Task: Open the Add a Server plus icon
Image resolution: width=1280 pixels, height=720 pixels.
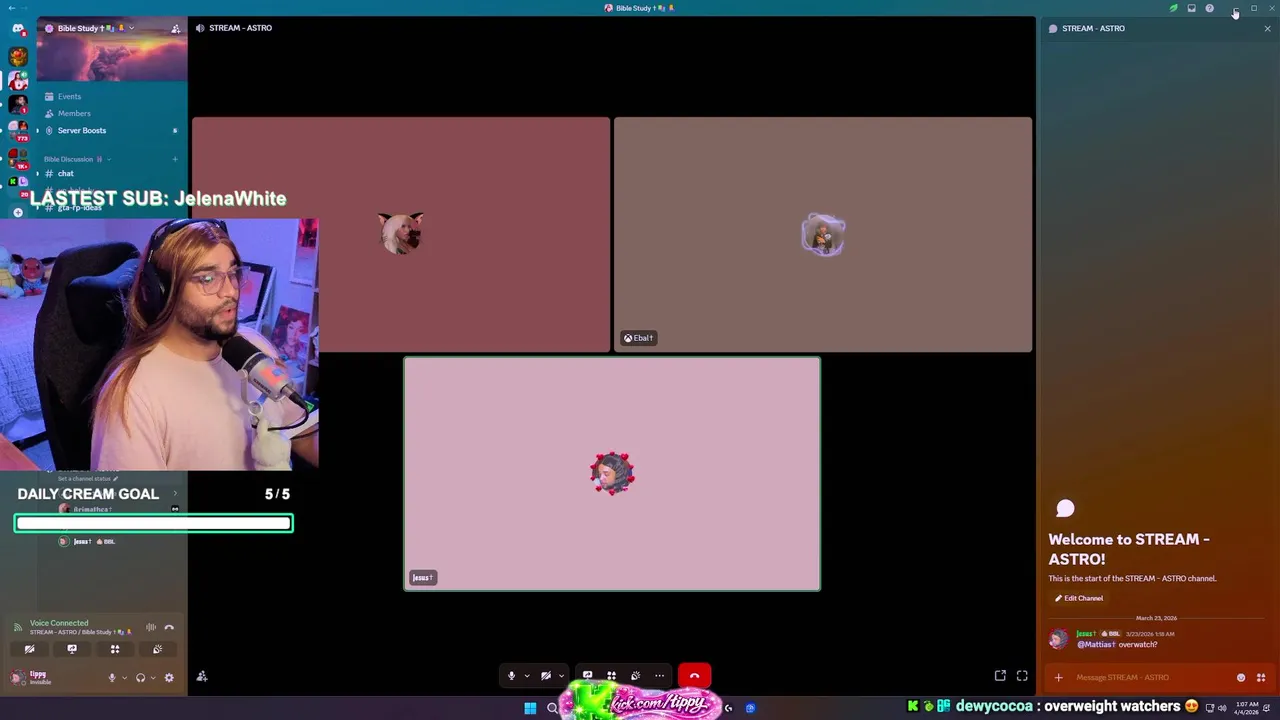Action: [x=18, y=212]
